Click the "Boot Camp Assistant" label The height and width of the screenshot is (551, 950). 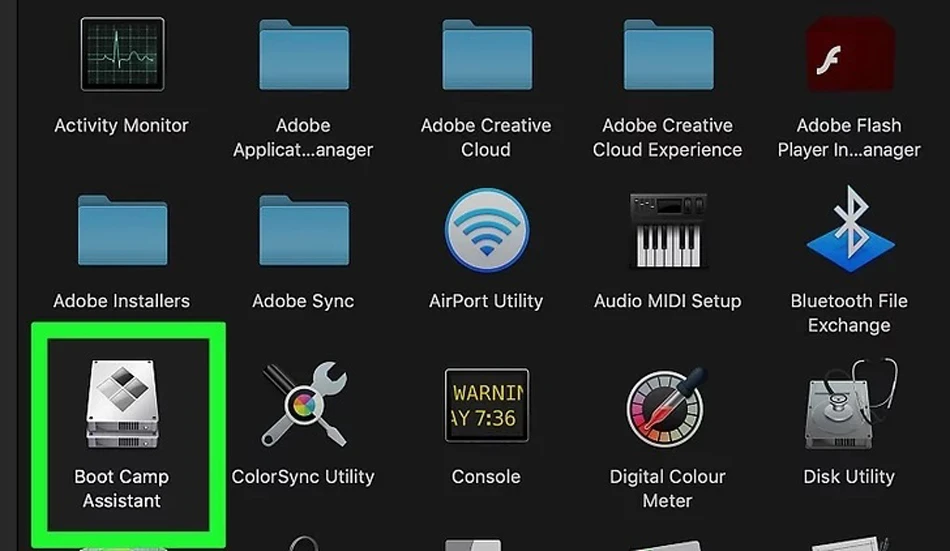(x=122, y=489)
